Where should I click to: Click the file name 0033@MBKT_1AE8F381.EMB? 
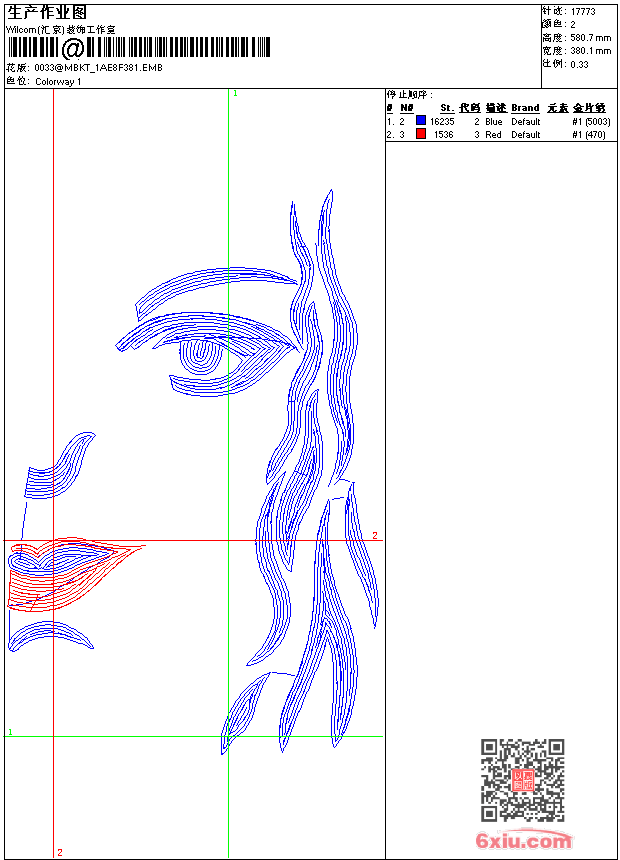(x=98, y=68)
